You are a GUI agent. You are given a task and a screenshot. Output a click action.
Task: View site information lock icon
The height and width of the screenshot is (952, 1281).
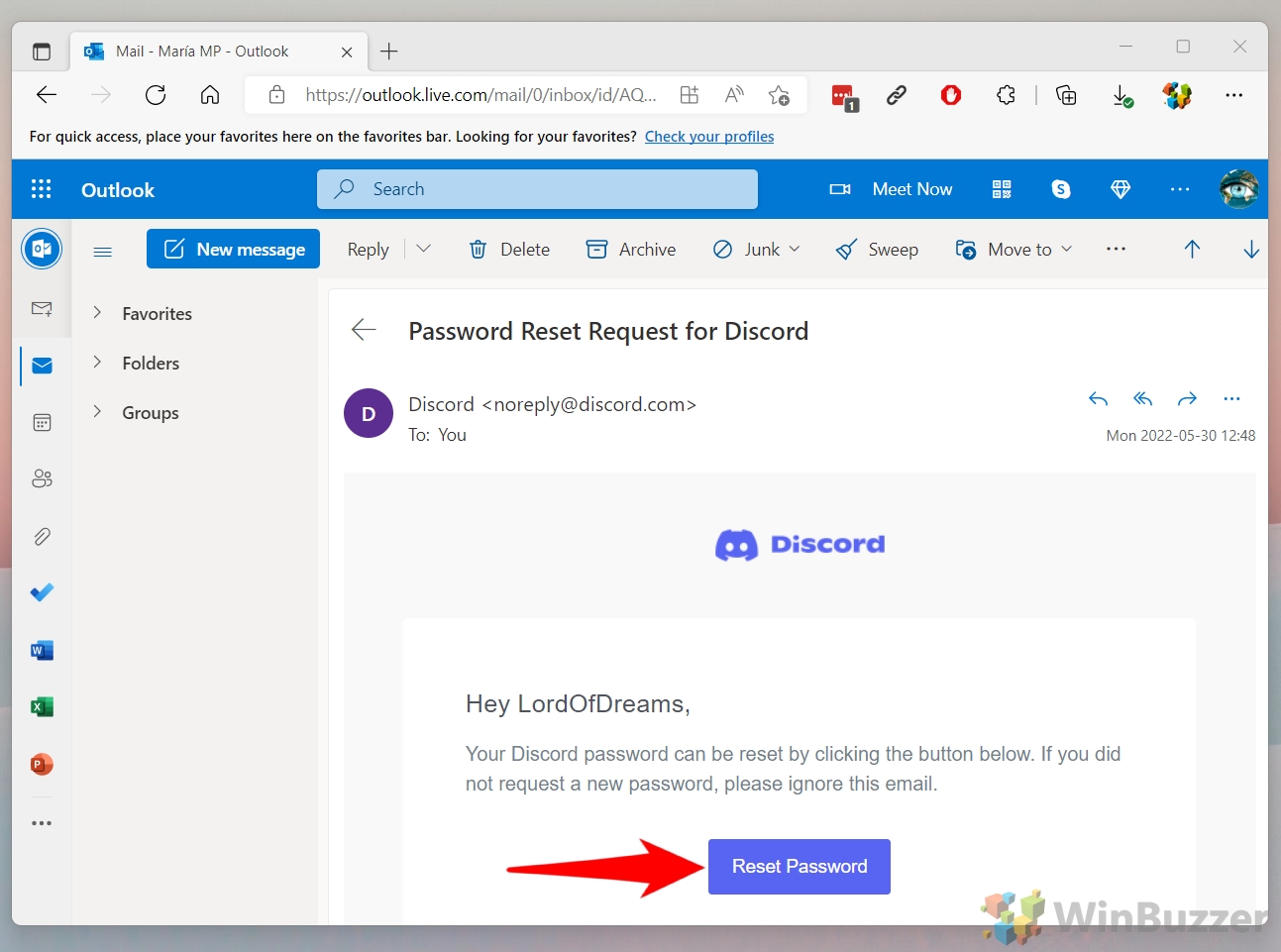277,95
